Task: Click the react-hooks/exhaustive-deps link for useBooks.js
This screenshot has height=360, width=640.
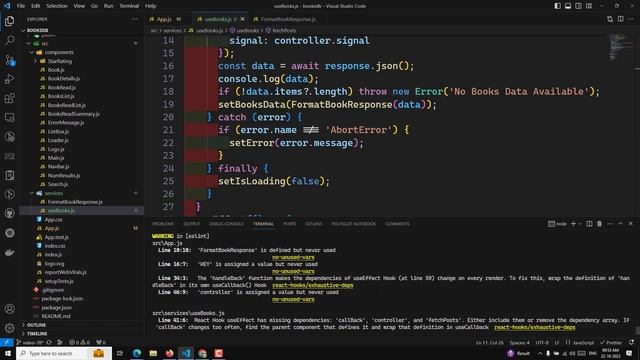Action: tap(534, 327)
